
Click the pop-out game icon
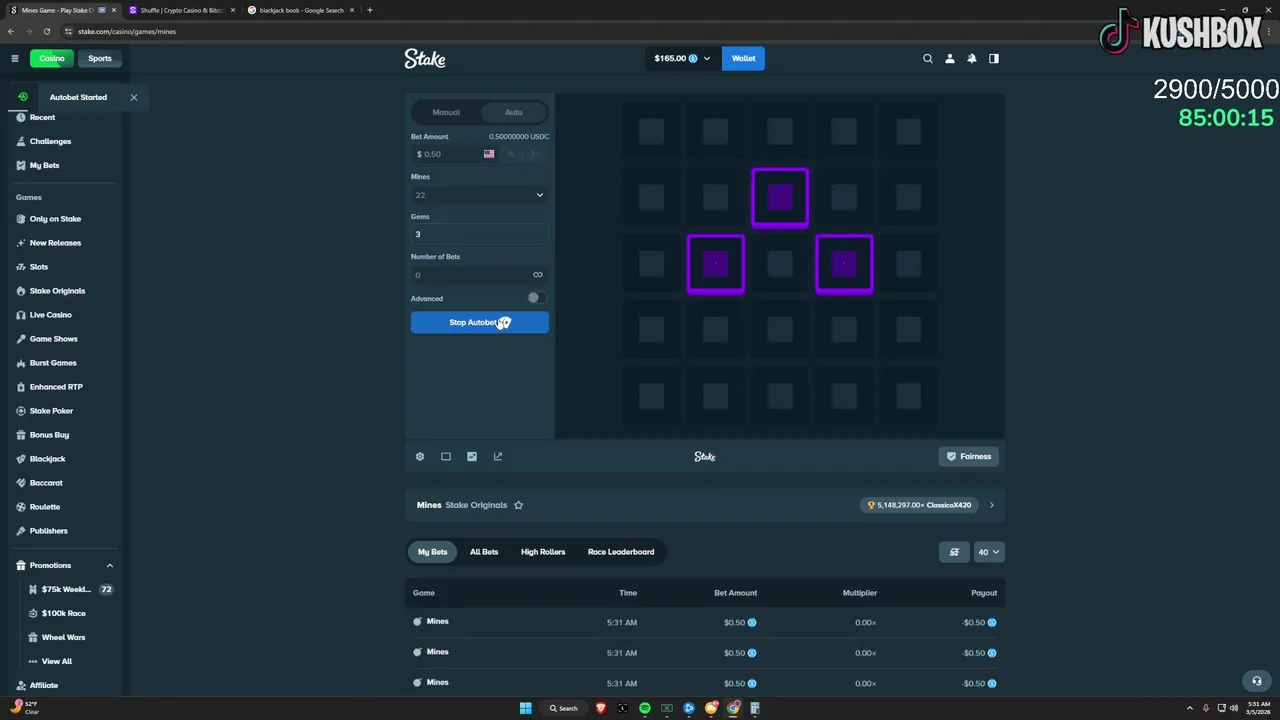tap(498, 456)
